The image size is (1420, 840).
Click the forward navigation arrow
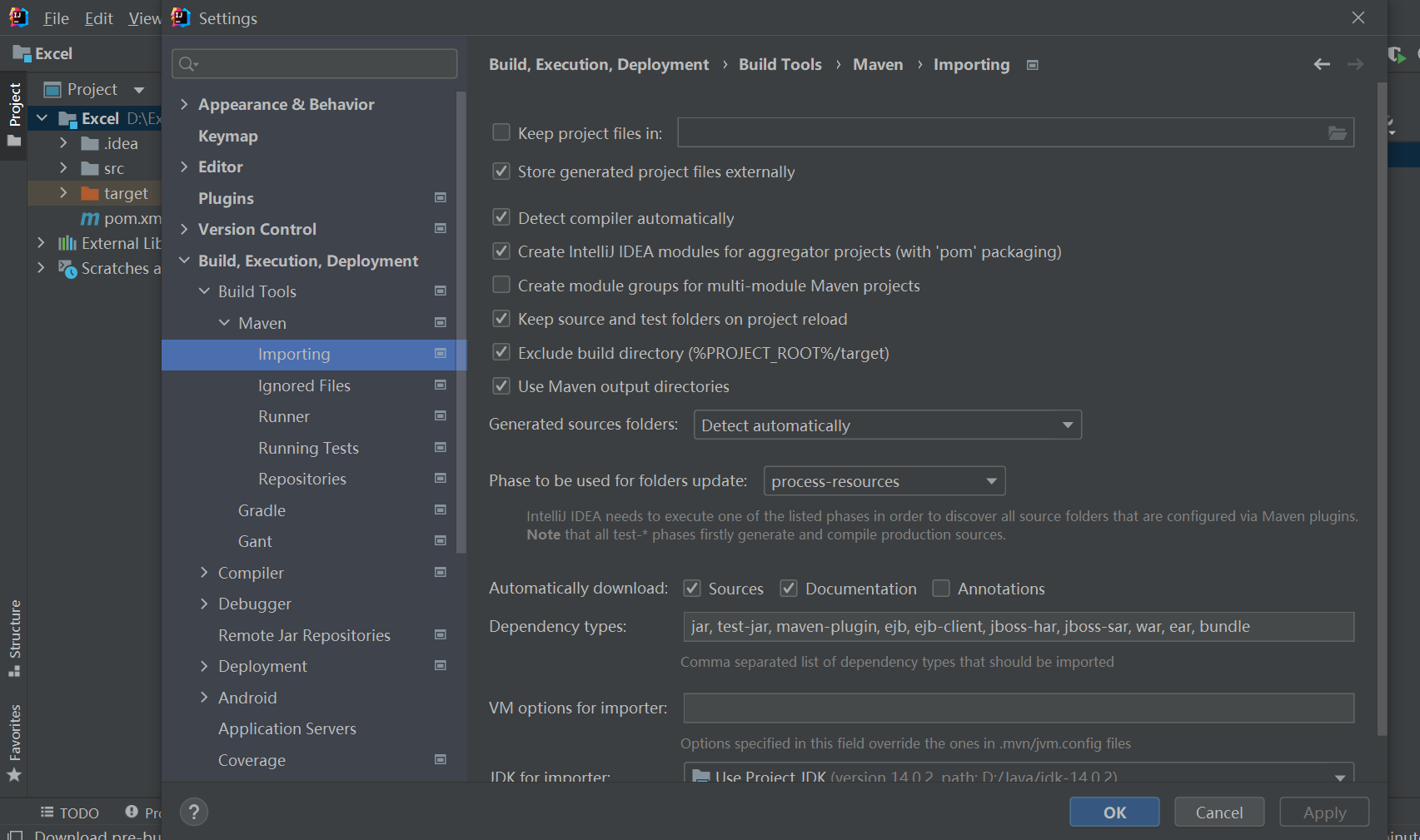1355,63
